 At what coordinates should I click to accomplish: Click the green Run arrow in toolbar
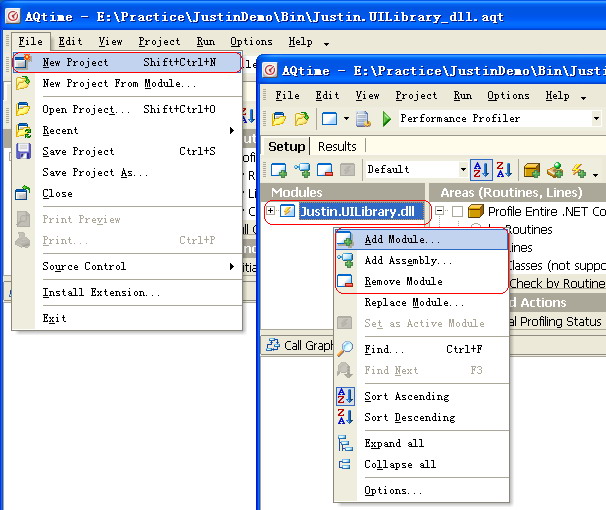(386, 119)
